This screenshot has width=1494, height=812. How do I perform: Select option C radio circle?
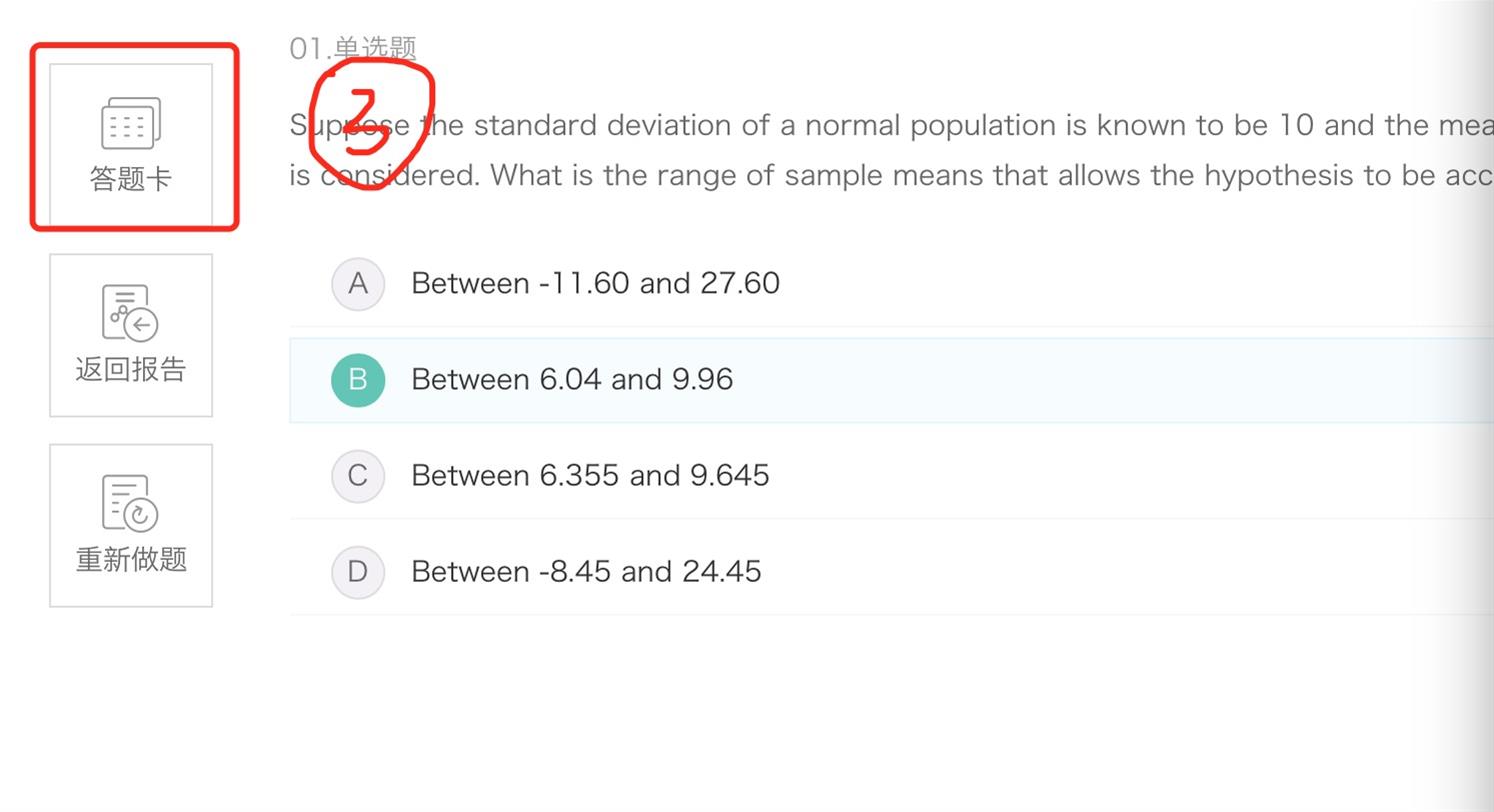358,476
